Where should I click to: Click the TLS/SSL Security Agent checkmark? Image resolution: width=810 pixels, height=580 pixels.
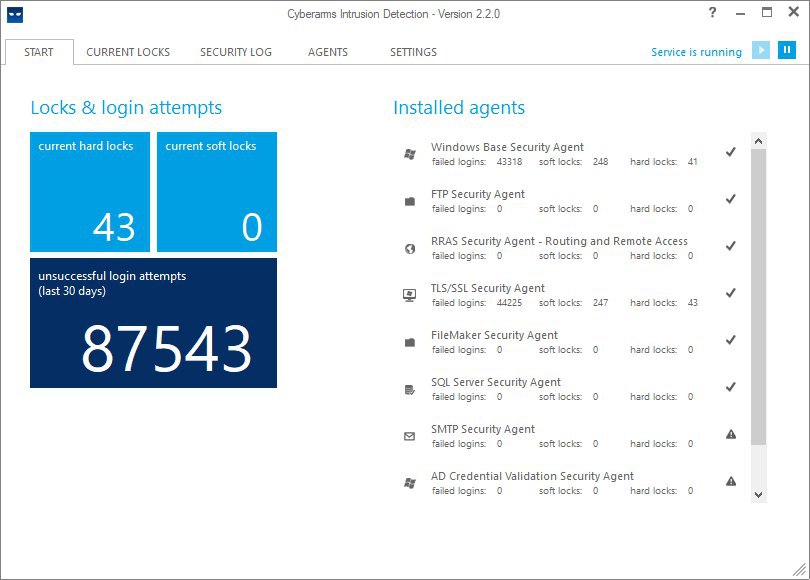pyautogui.click(x=730, y=293)
